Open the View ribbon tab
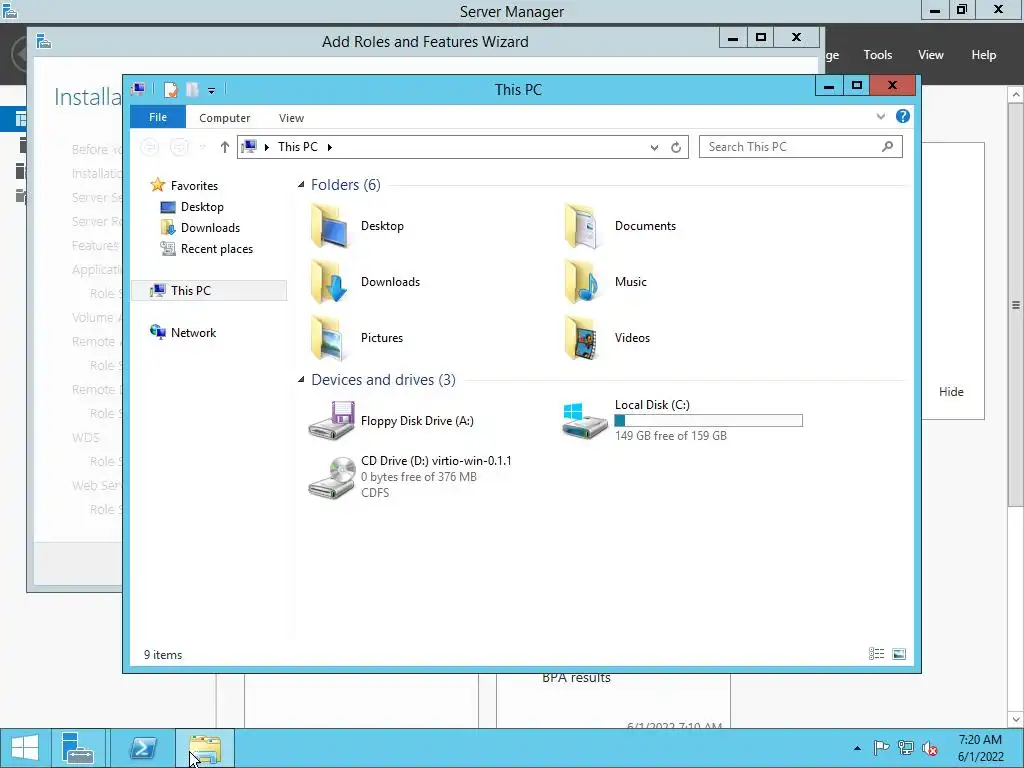The width and height of the screenshot is (1024, 768). (291, 118)
